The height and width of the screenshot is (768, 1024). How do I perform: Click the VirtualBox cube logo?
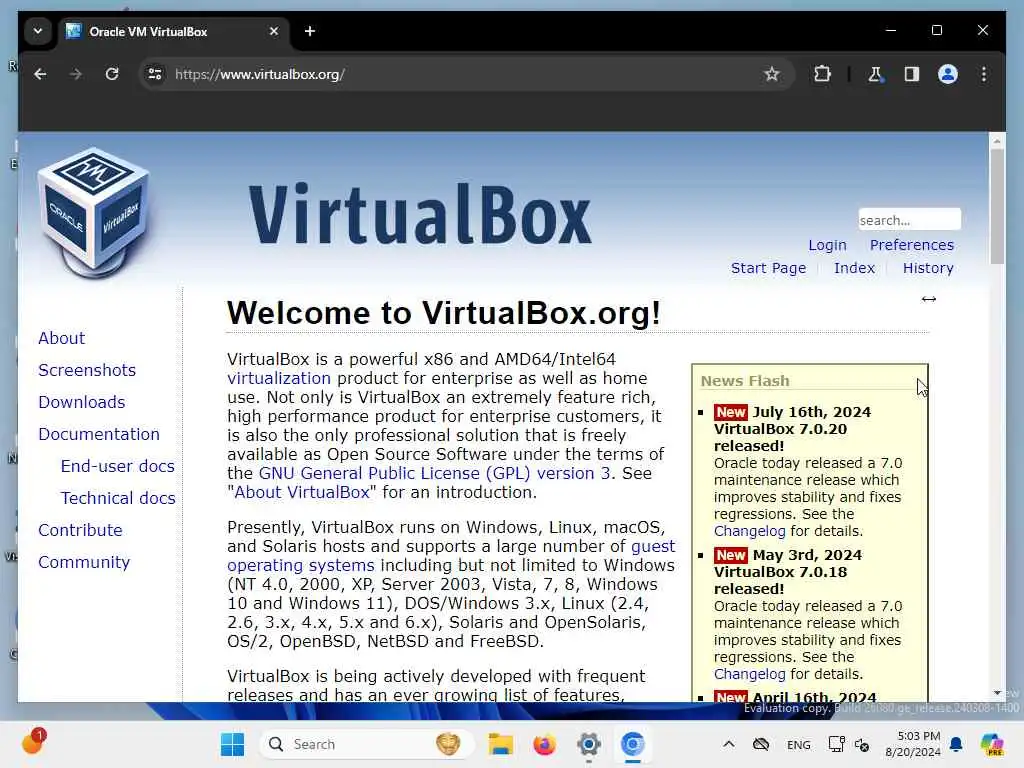(x=93, y=212)
